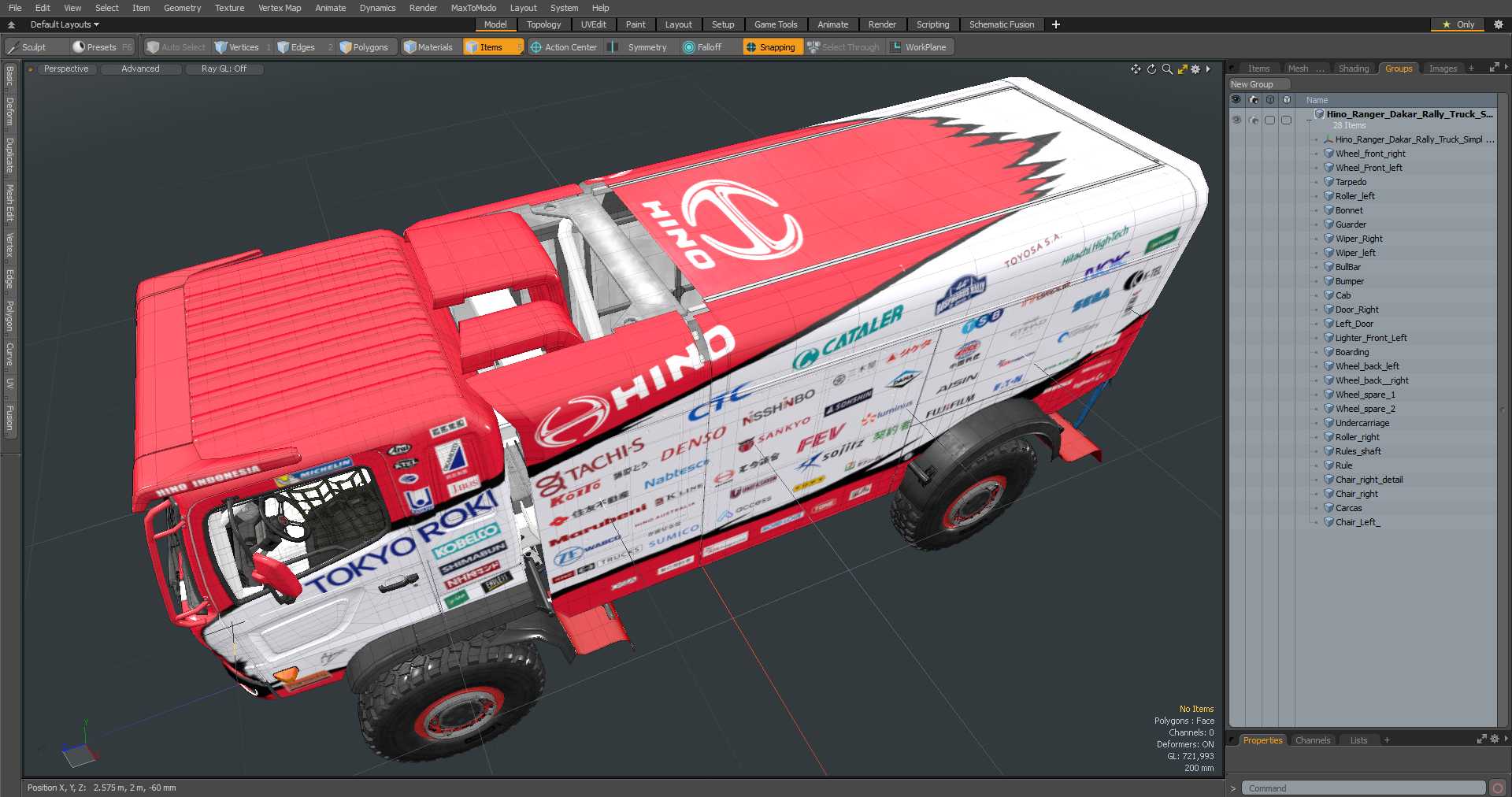The width and height of the screenshot is (1512, 797).
Task: Open the Deform vertical sidebar tab
Action: click(x=9, y=112)
